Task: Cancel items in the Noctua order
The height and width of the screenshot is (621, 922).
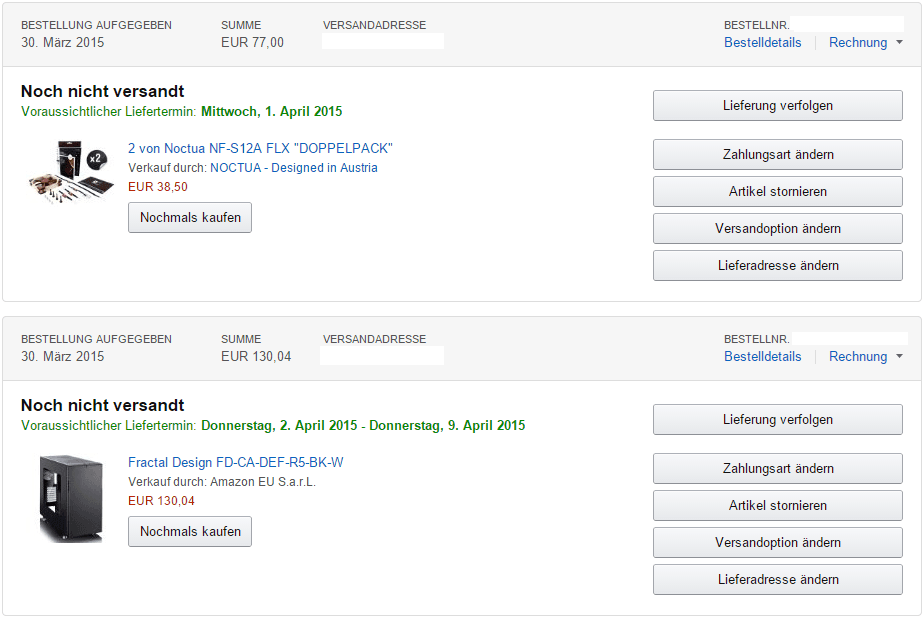Action: click(777, 192)
